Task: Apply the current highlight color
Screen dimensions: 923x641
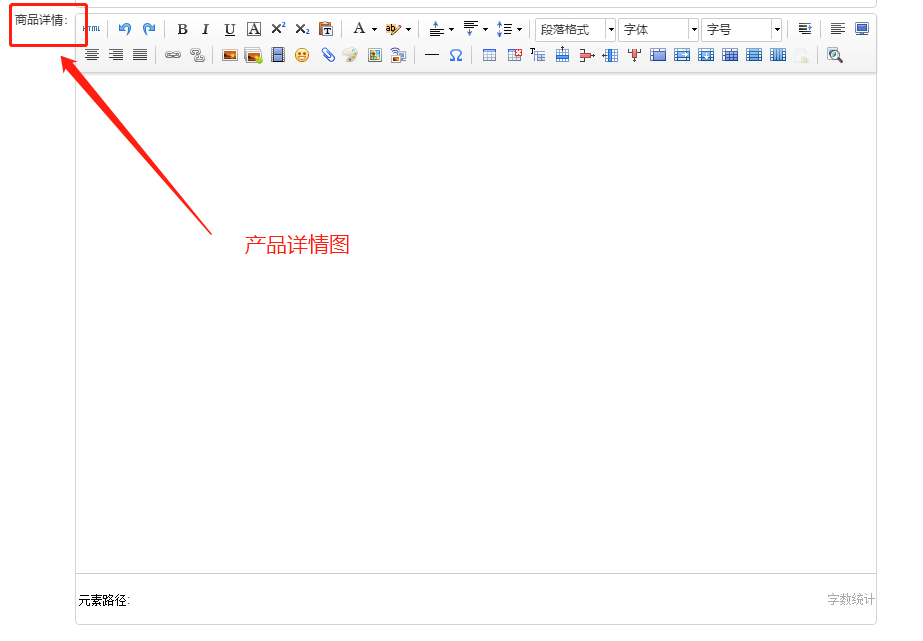Action: click(x=393, y=28)
